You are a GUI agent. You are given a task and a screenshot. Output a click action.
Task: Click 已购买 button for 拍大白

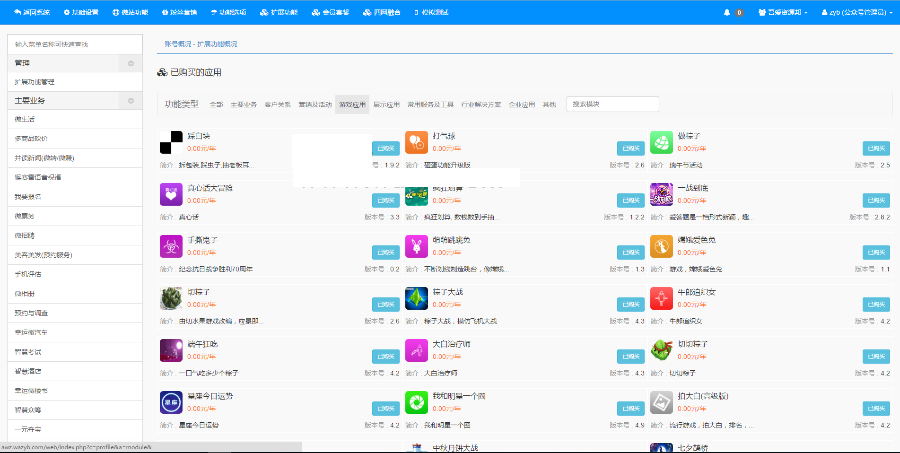[876, 408]
